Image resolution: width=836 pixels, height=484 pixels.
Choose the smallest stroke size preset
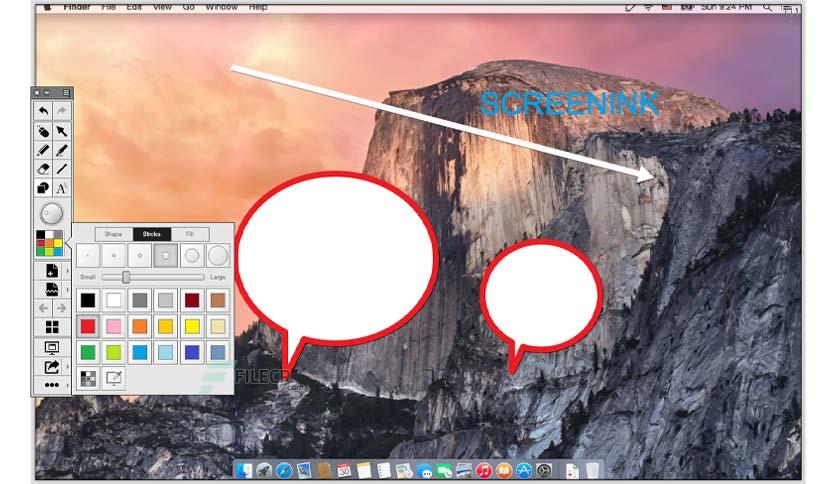pyautogui.click(x=88, y=256)
